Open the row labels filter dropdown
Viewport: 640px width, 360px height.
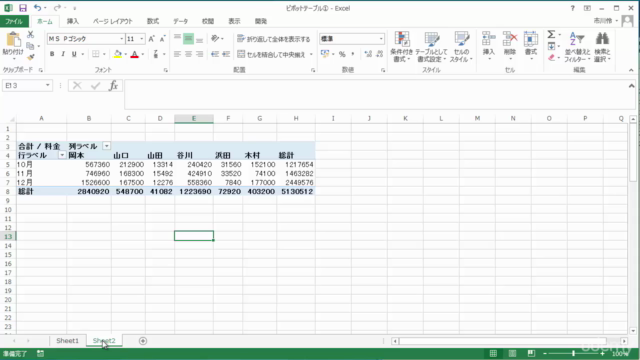pyautogui.click(x=62, y=155)
